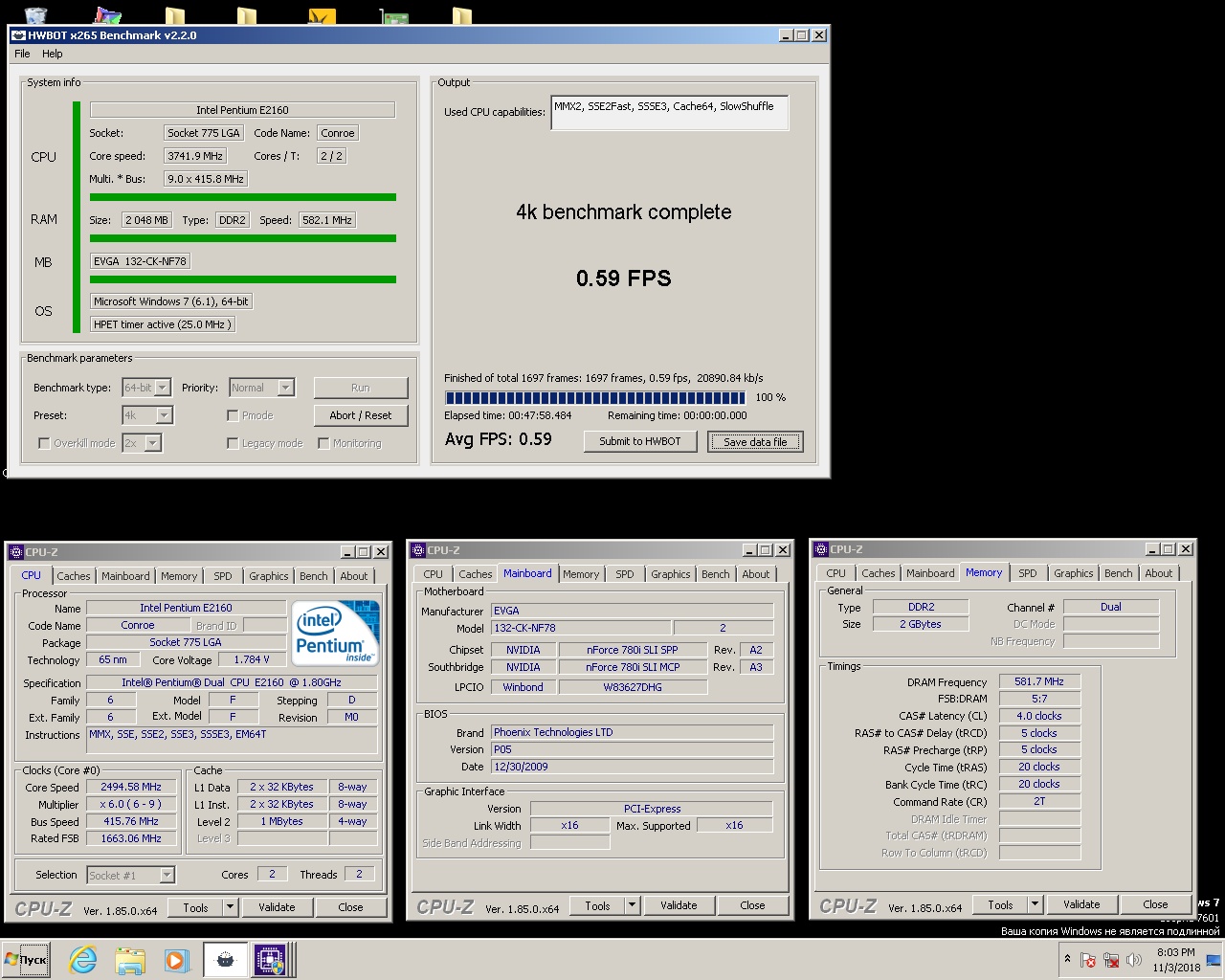This screenshot has height=980, width=1225.
Task: Click RAM speed value 582.1 MHz
Action: 327,220
